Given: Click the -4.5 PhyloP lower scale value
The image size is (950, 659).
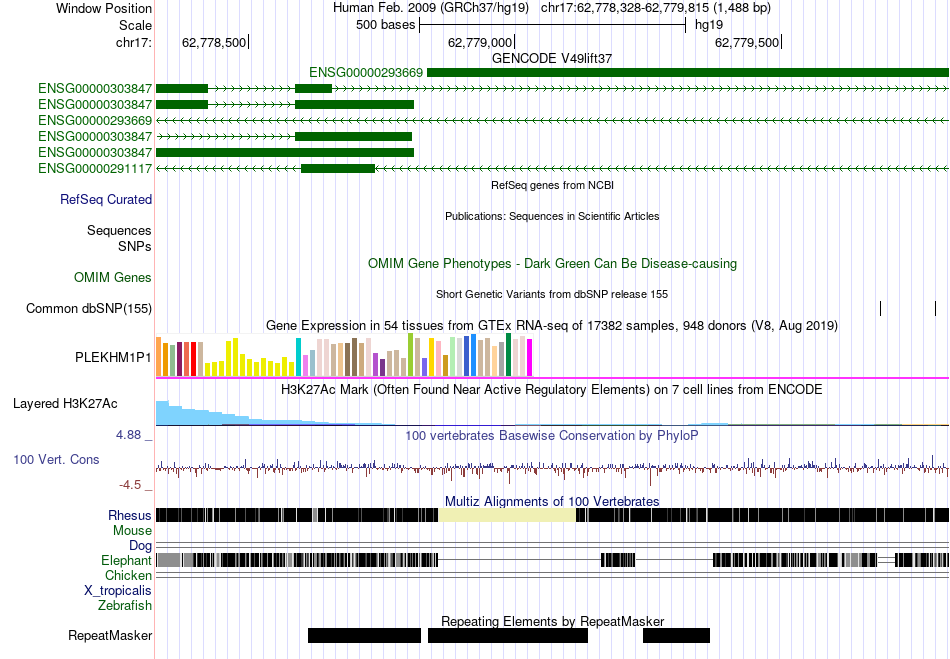Looking at the screenshot, I should point(130,485).
